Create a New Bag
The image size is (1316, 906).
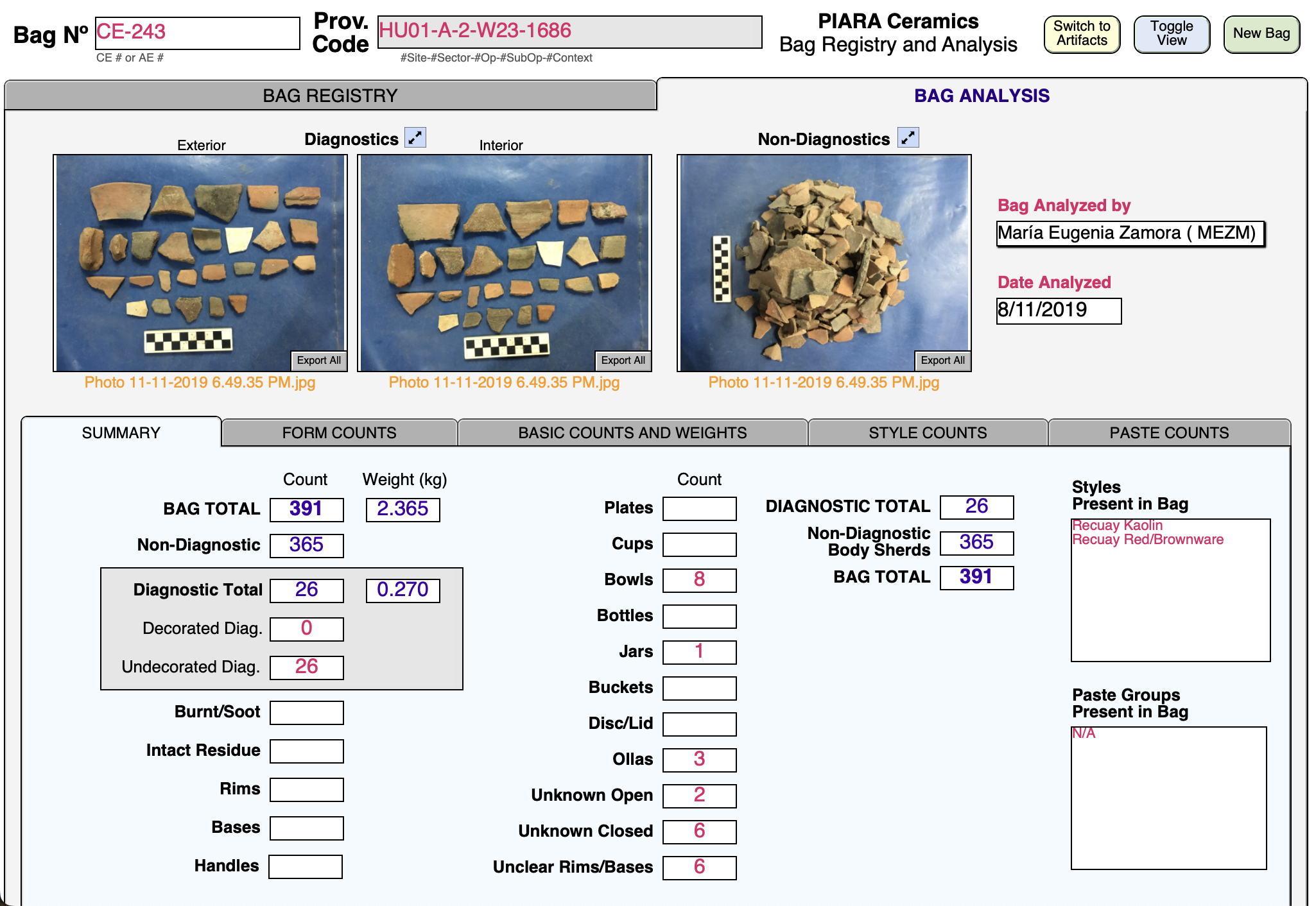[1261, 34]
